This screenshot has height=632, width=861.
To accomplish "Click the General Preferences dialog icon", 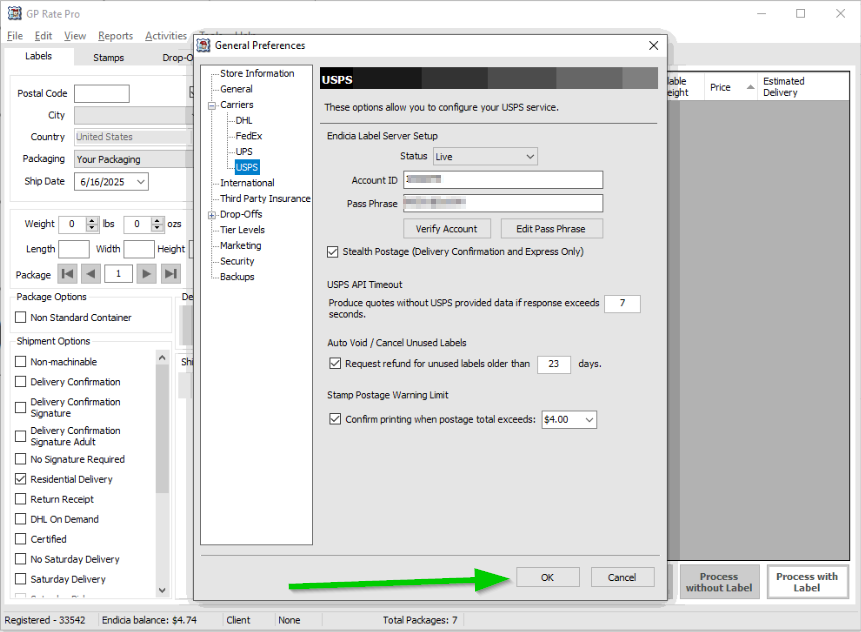I will click(204, 45).
